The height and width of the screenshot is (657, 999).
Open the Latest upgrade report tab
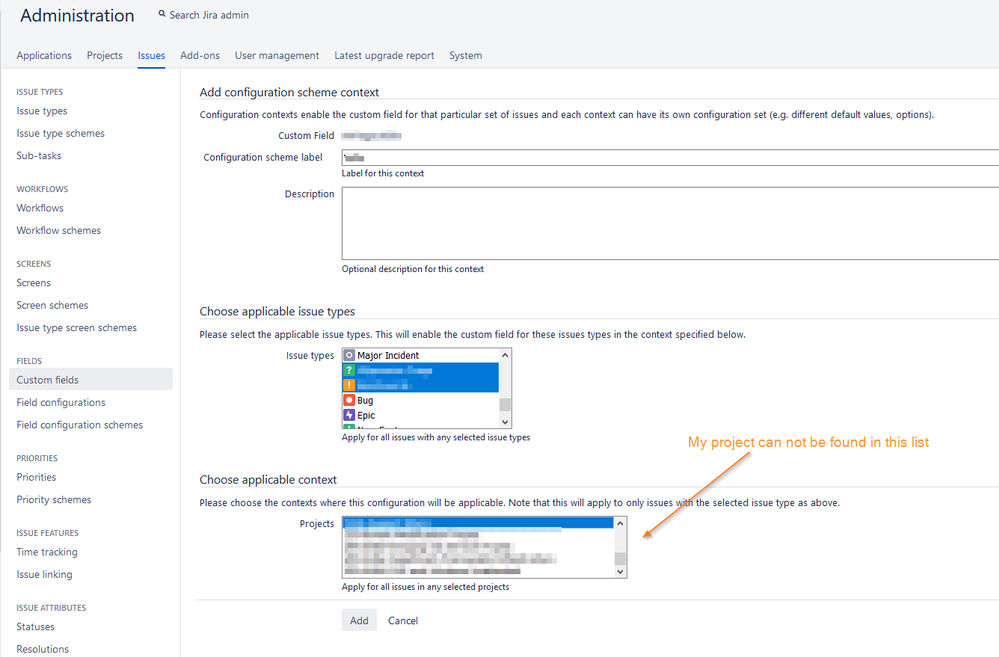384,55
